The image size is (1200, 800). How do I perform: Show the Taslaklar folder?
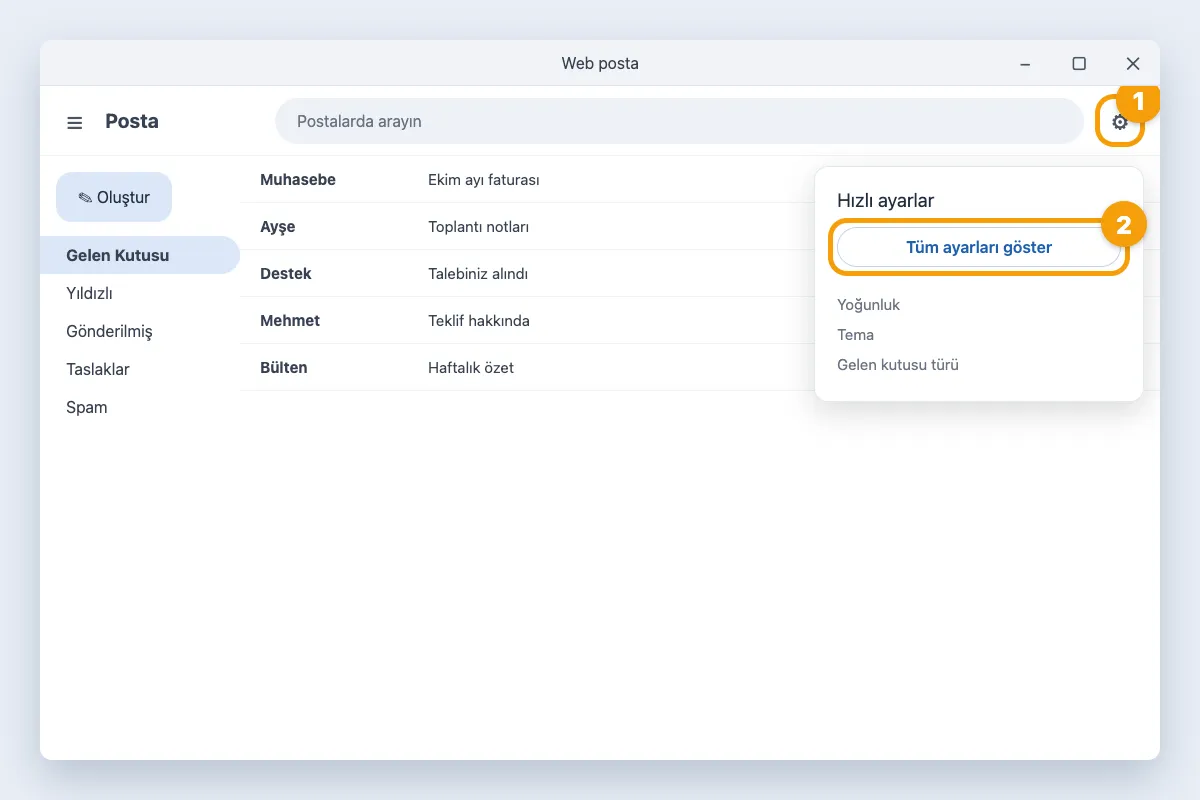coord(140,369)
